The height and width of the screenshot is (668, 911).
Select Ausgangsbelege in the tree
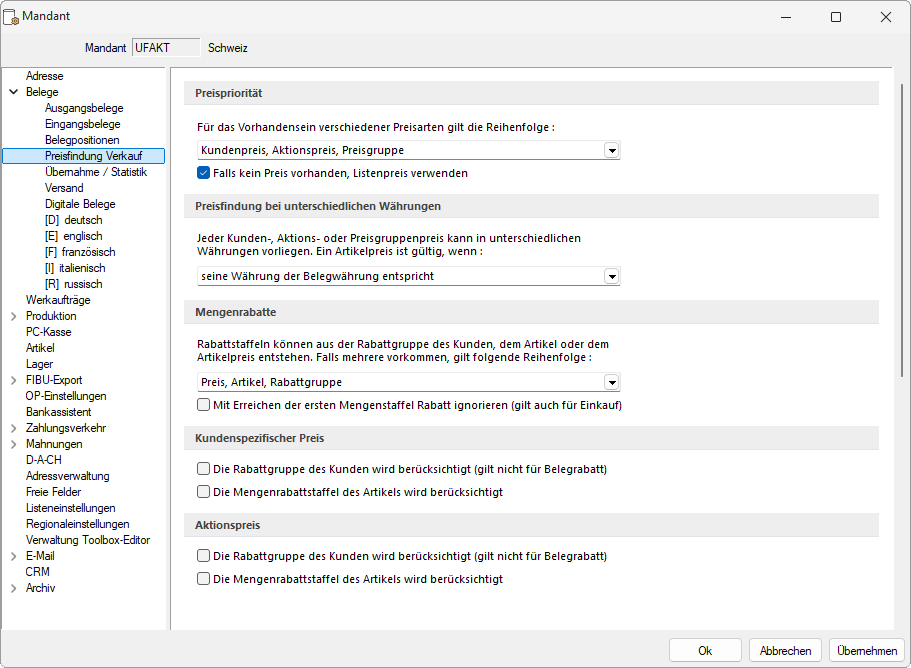pyautogui.click(x=84, y=108)
